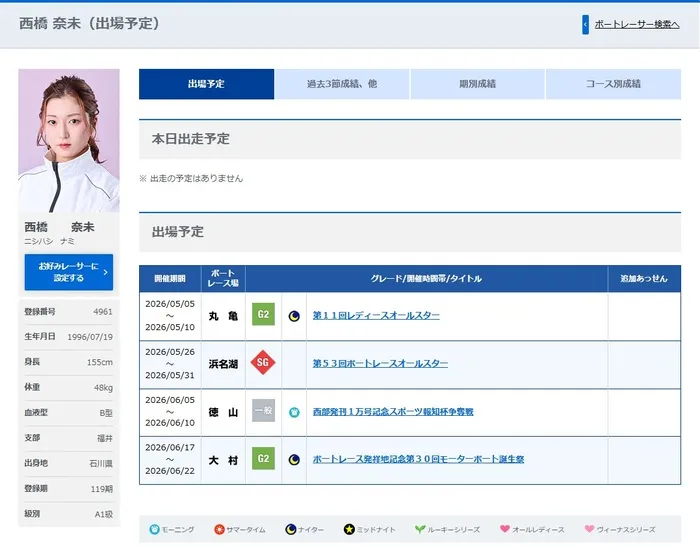Click the note 出走の予定はありません
The image size is (700, 553).
[x=196, y=179]
